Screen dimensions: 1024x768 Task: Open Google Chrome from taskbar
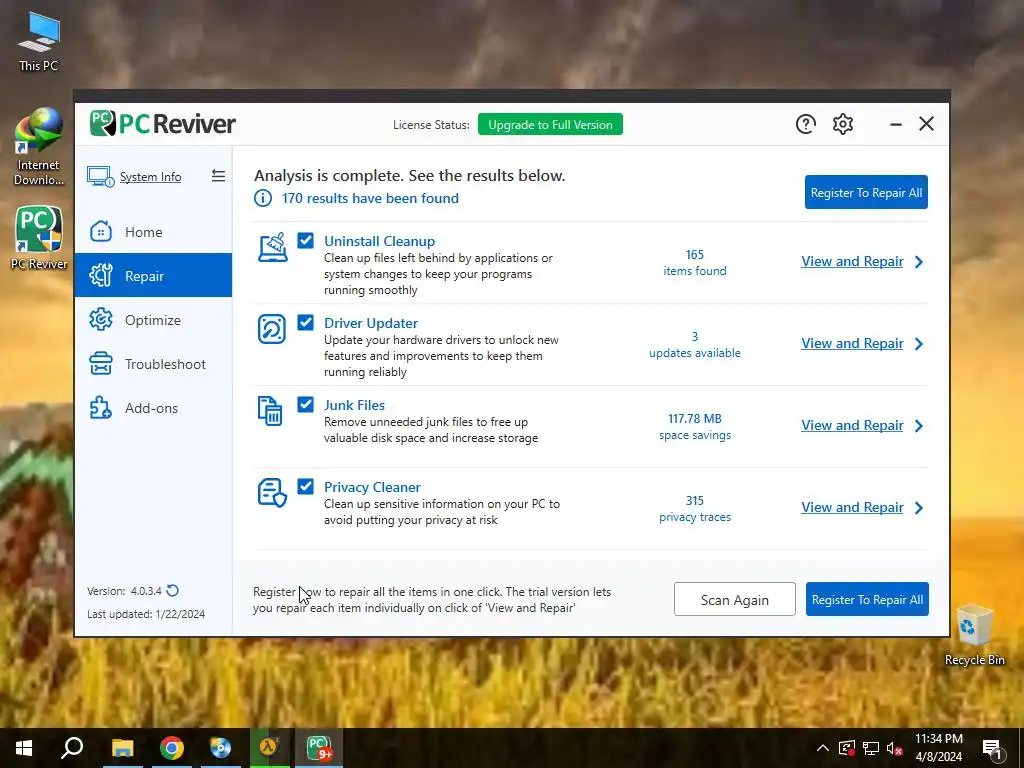click(x=172, y=748)
